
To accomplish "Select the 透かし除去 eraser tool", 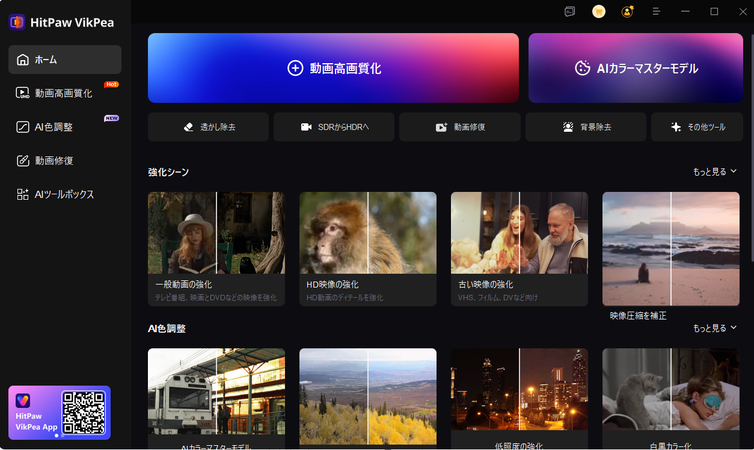I will click(208, 127).
